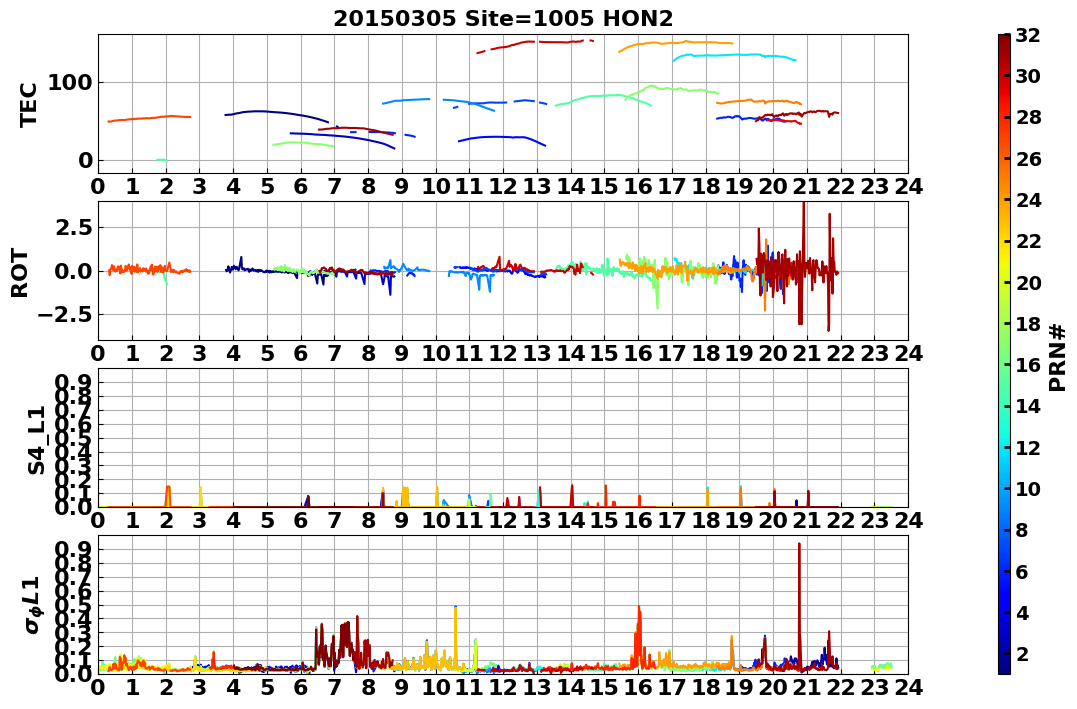Click the colorbar tick label "22"
1077x709 pixels.
point(1028,241)
